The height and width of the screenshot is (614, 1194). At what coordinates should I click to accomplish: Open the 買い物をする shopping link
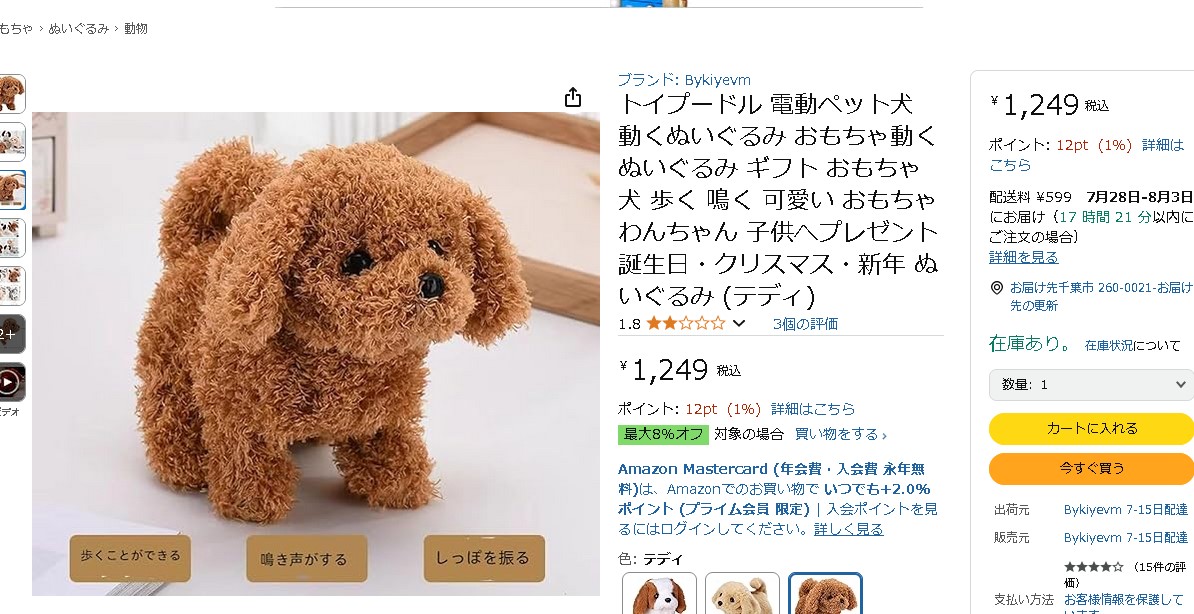point(841,434)
